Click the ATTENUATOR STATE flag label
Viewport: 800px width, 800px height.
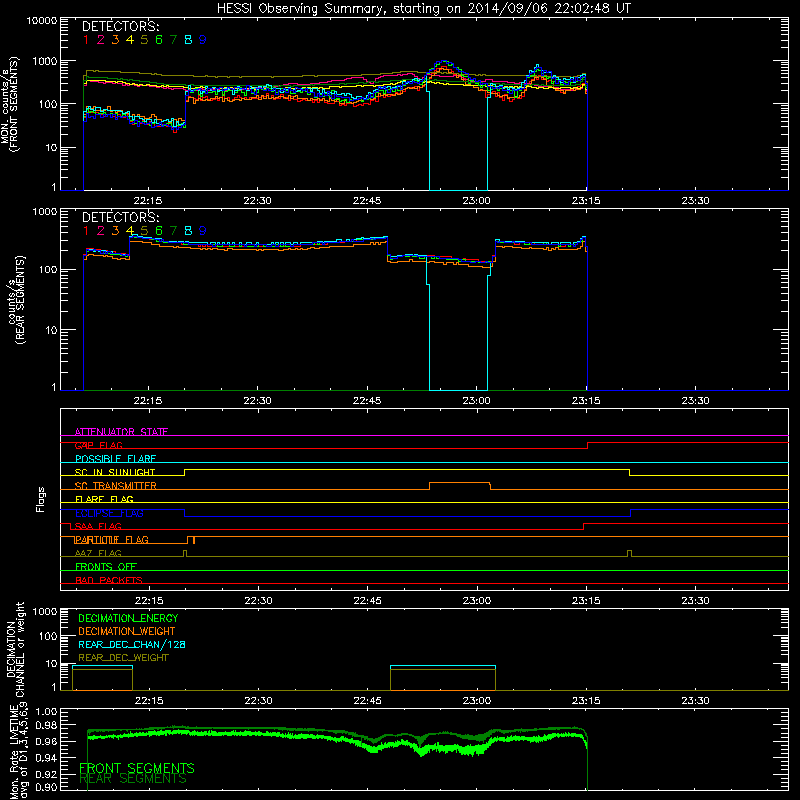(x=121, y=432)
